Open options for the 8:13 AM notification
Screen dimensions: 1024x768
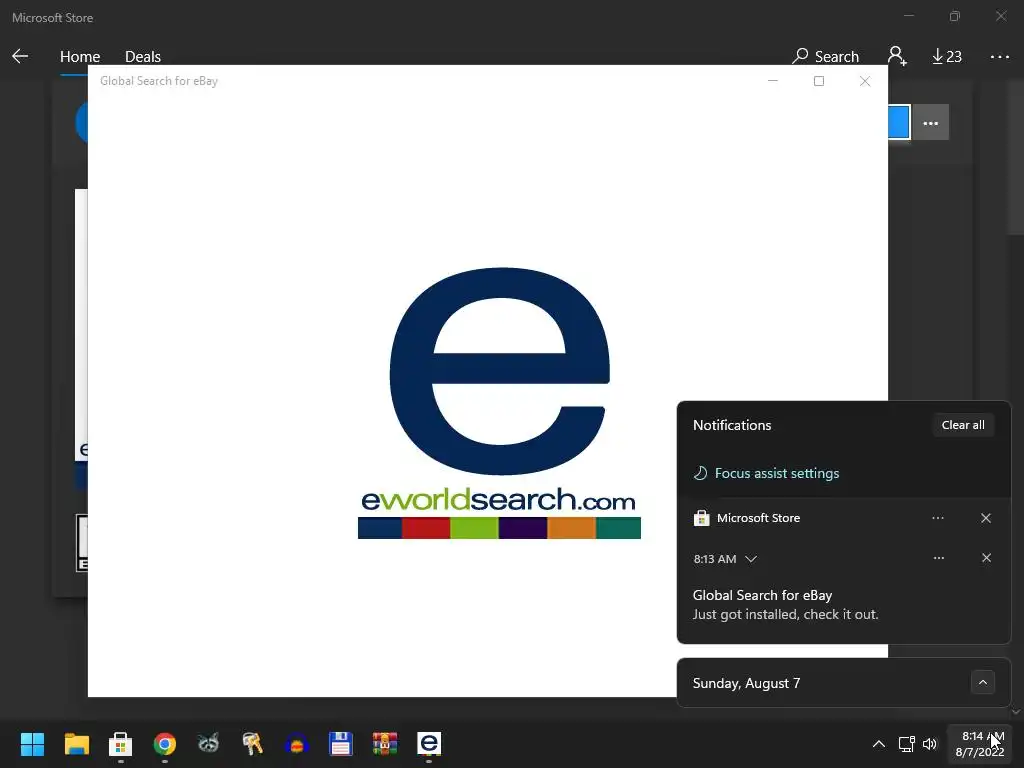click(938, 558)
